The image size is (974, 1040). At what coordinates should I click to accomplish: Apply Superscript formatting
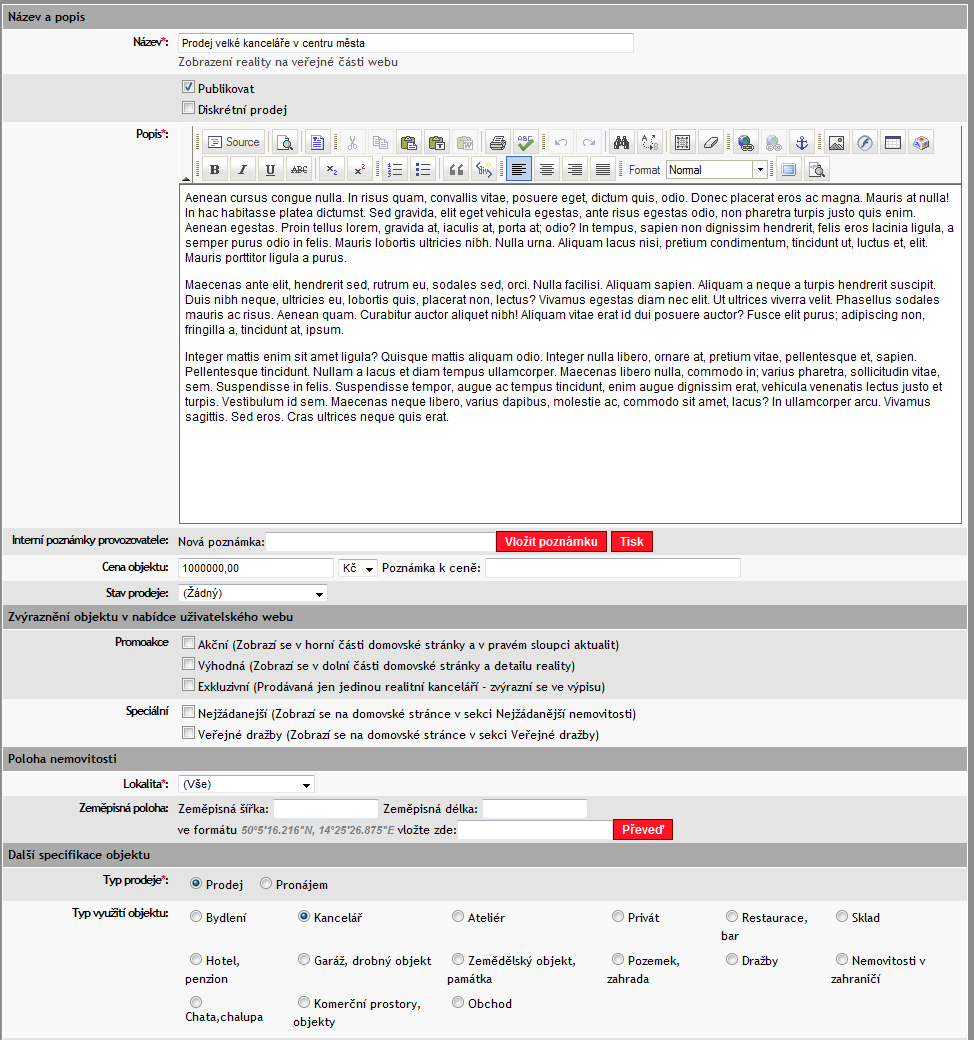pyautogui.click(x=359, y=170)
